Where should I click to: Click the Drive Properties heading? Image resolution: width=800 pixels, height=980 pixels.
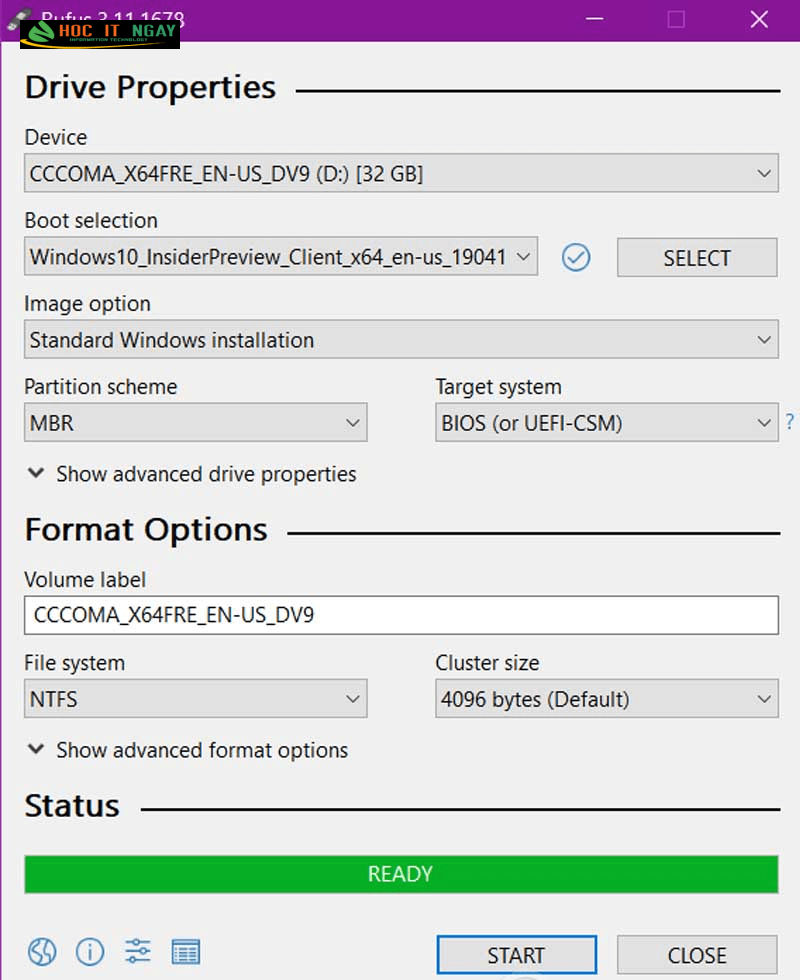[150, 87]
